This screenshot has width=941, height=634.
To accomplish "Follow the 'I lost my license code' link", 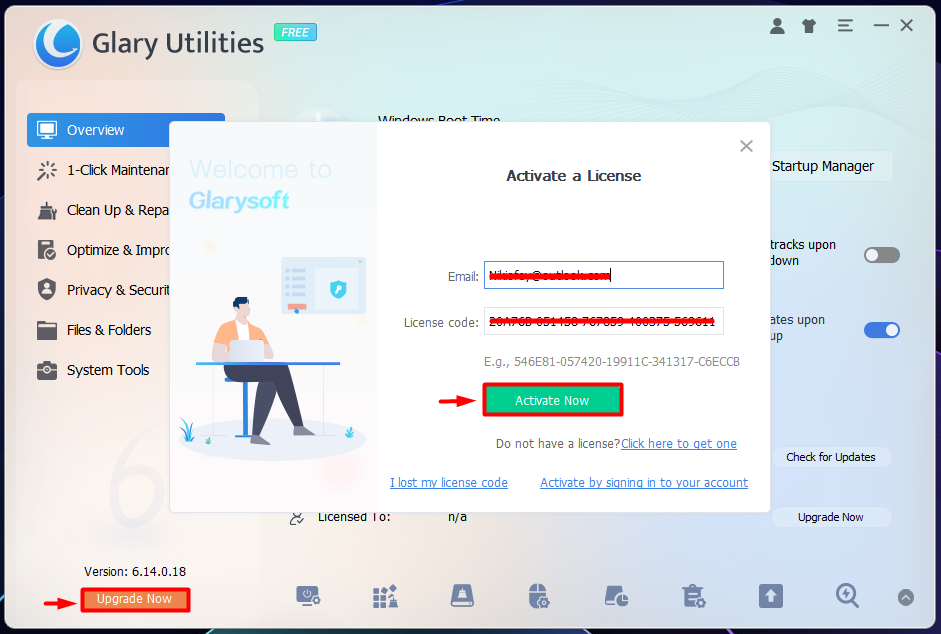I will (449, 483).
